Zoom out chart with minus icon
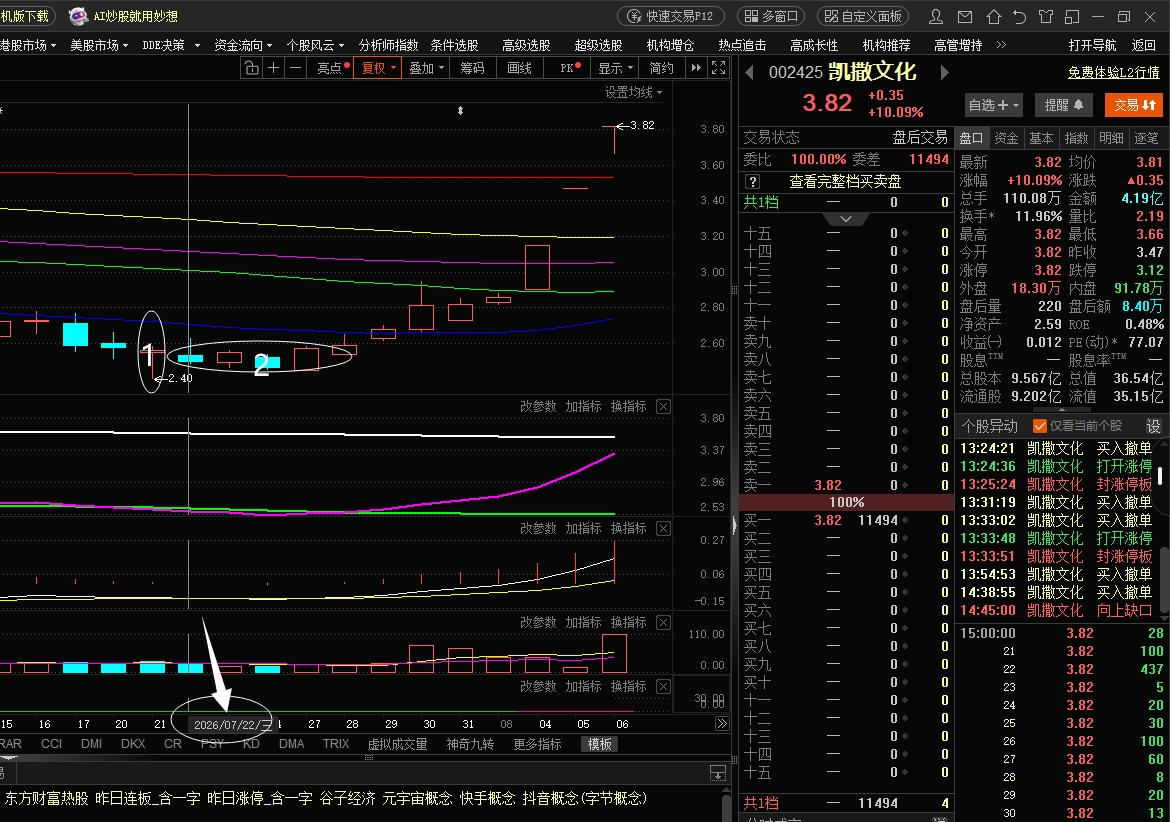This screenshot has width=1170, height=822. point(295,68)
